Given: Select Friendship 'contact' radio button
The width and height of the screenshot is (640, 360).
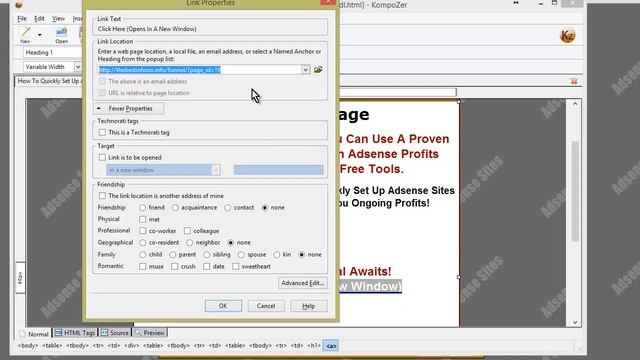Looking at the screenshot, I should pyautogui.click(x=228, y=208).
